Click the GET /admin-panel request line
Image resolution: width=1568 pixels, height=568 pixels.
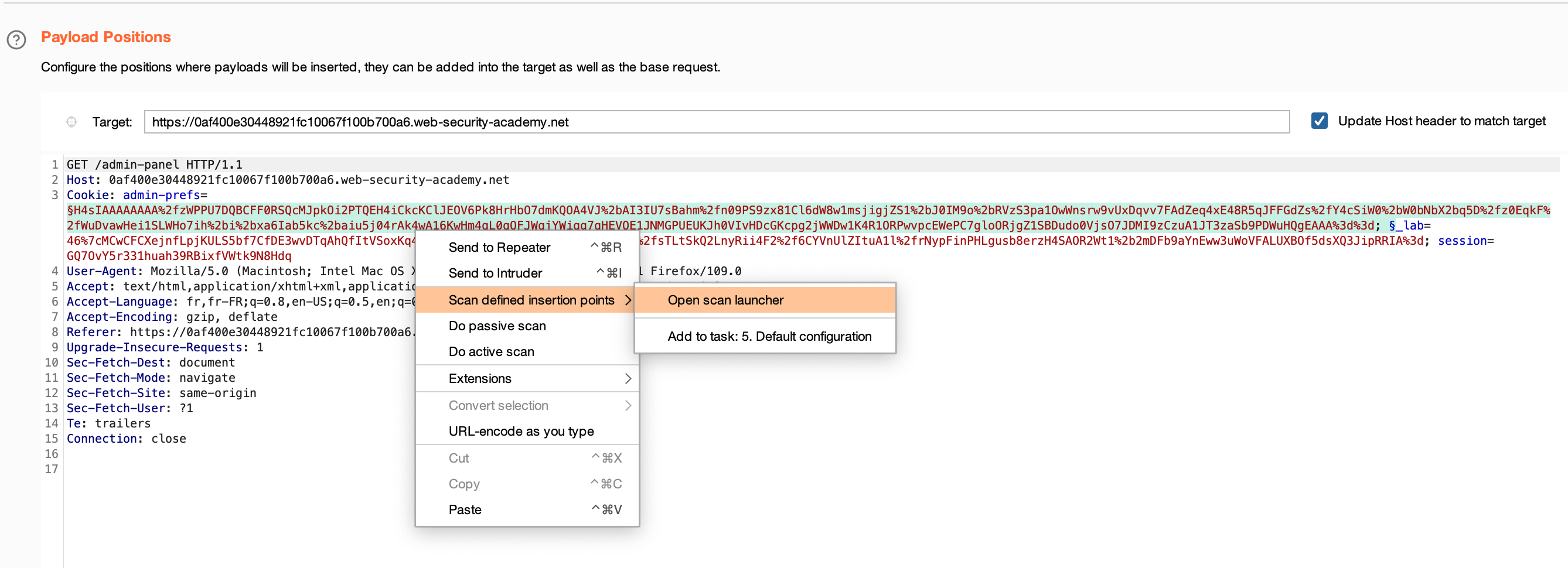coord(154,164)
